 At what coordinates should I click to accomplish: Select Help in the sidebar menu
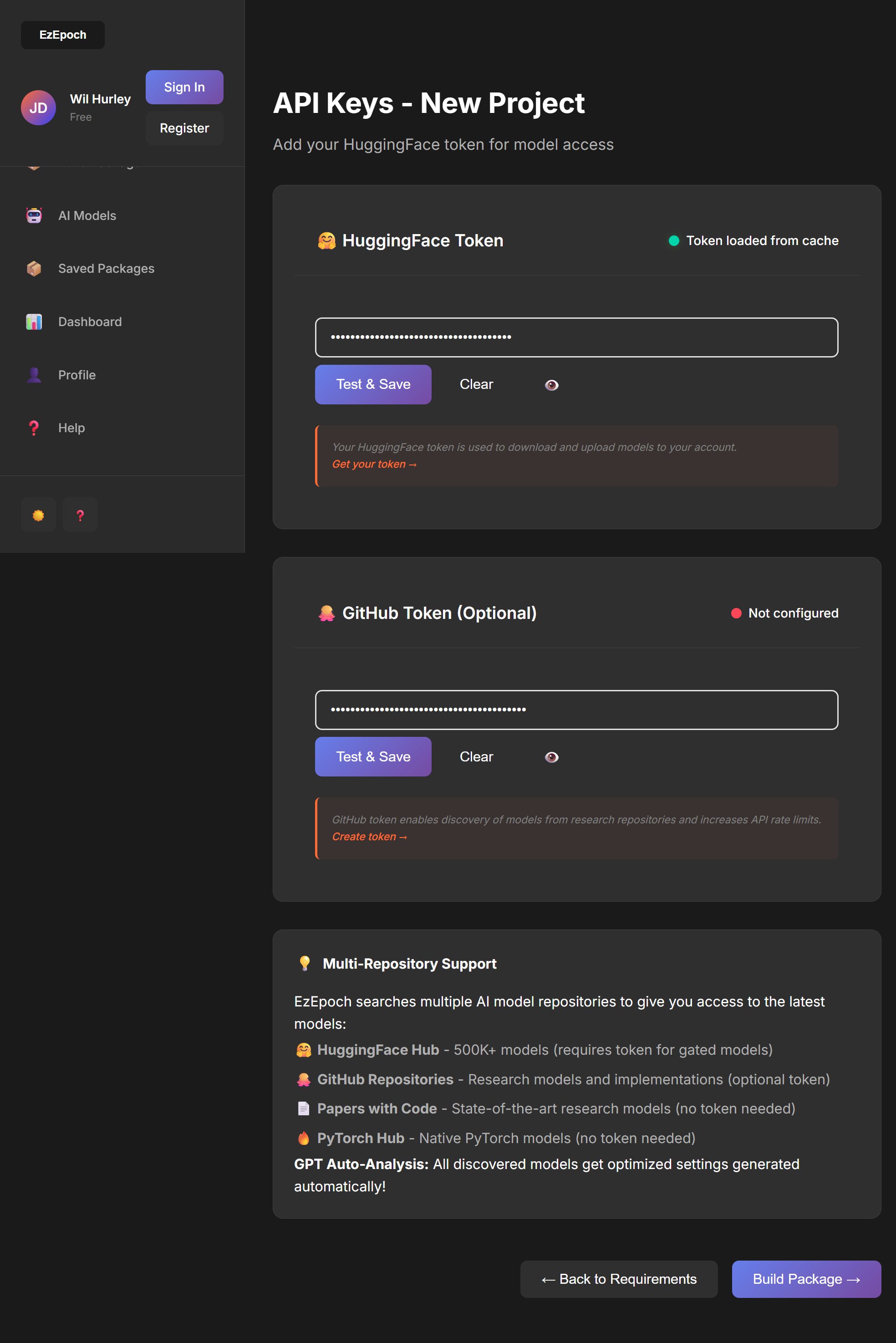coord(71,428)
